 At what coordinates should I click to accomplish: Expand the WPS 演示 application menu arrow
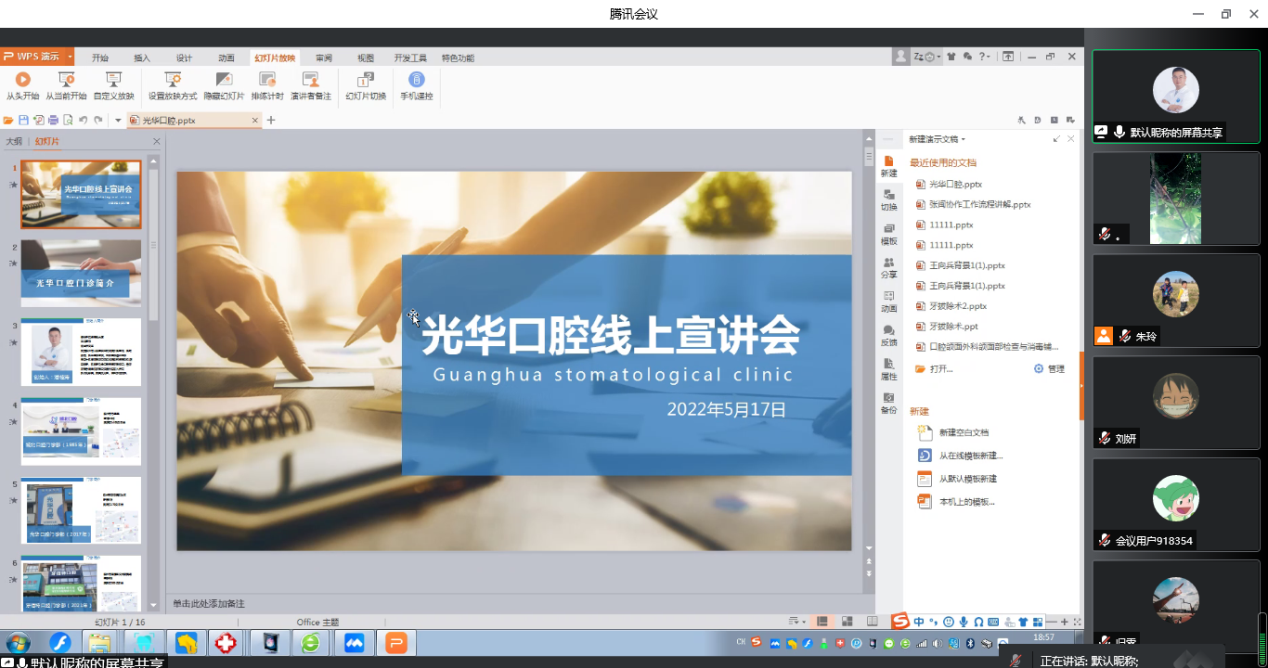[x=71, y=57]
